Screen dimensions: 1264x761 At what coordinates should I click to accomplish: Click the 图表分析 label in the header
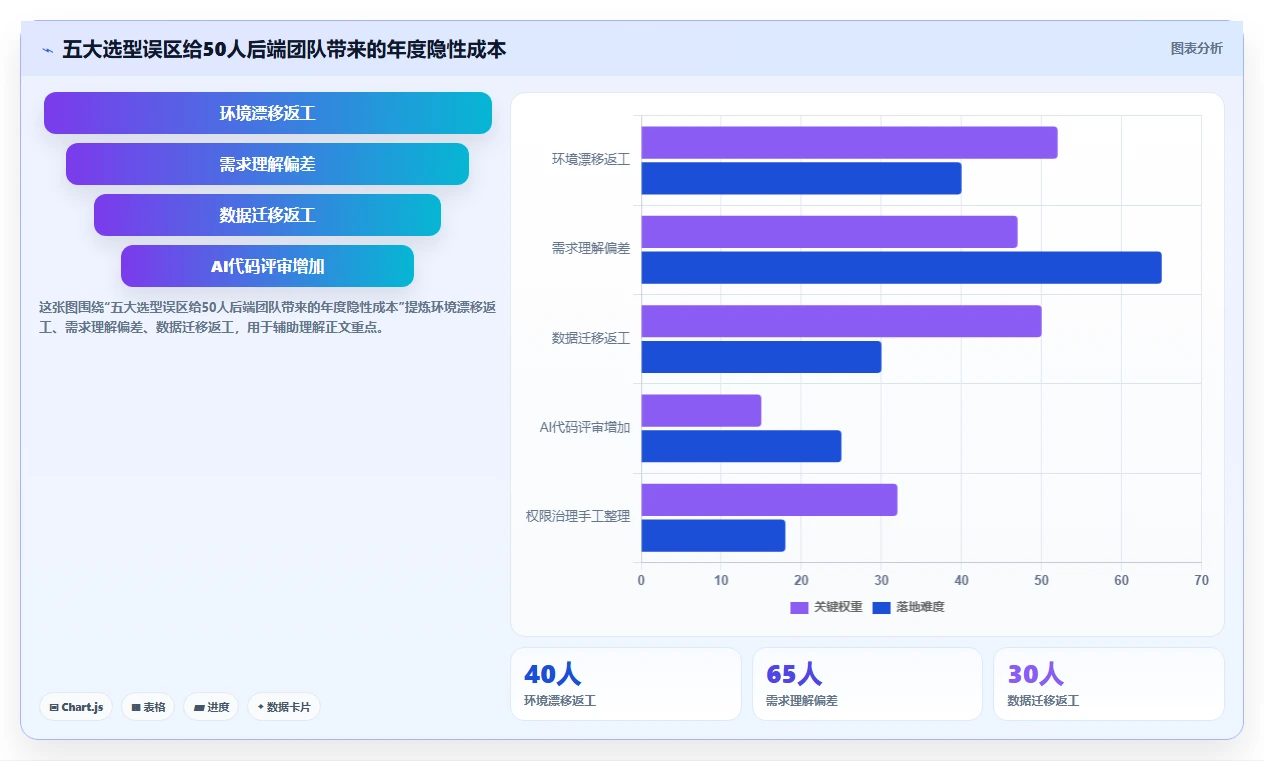(x=1196, y=48)
